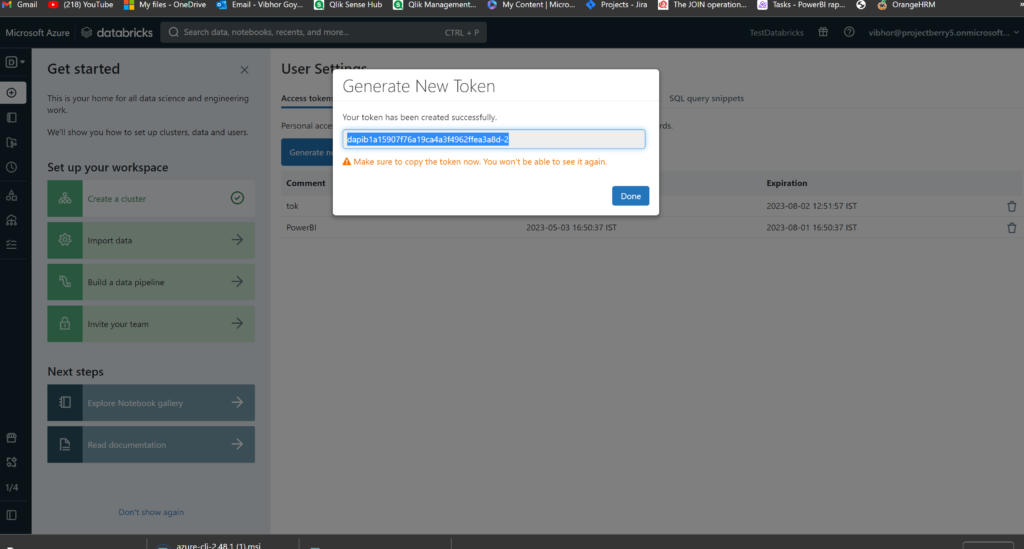Close the Get started panel
This screenshot has width=1024, height=549.
tap(244, 70)
